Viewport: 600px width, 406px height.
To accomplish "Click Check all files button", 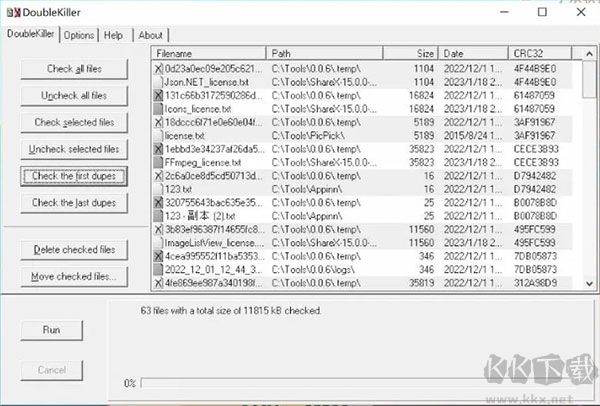I will click(74, 69).
